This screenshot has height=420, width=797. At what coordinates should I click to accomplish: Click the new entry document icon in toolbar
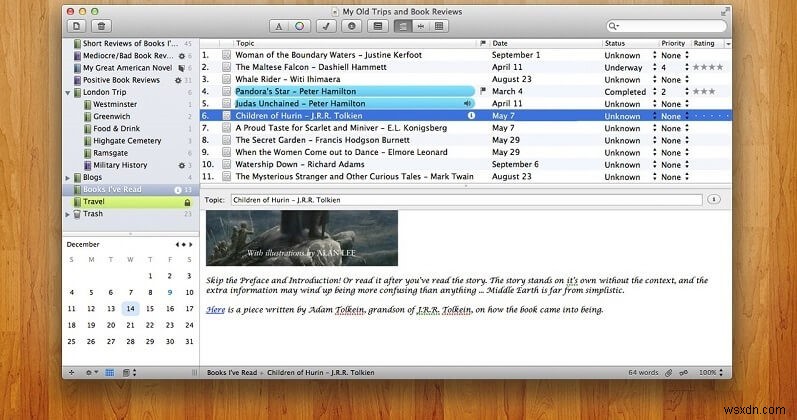(x=77, y=25)
